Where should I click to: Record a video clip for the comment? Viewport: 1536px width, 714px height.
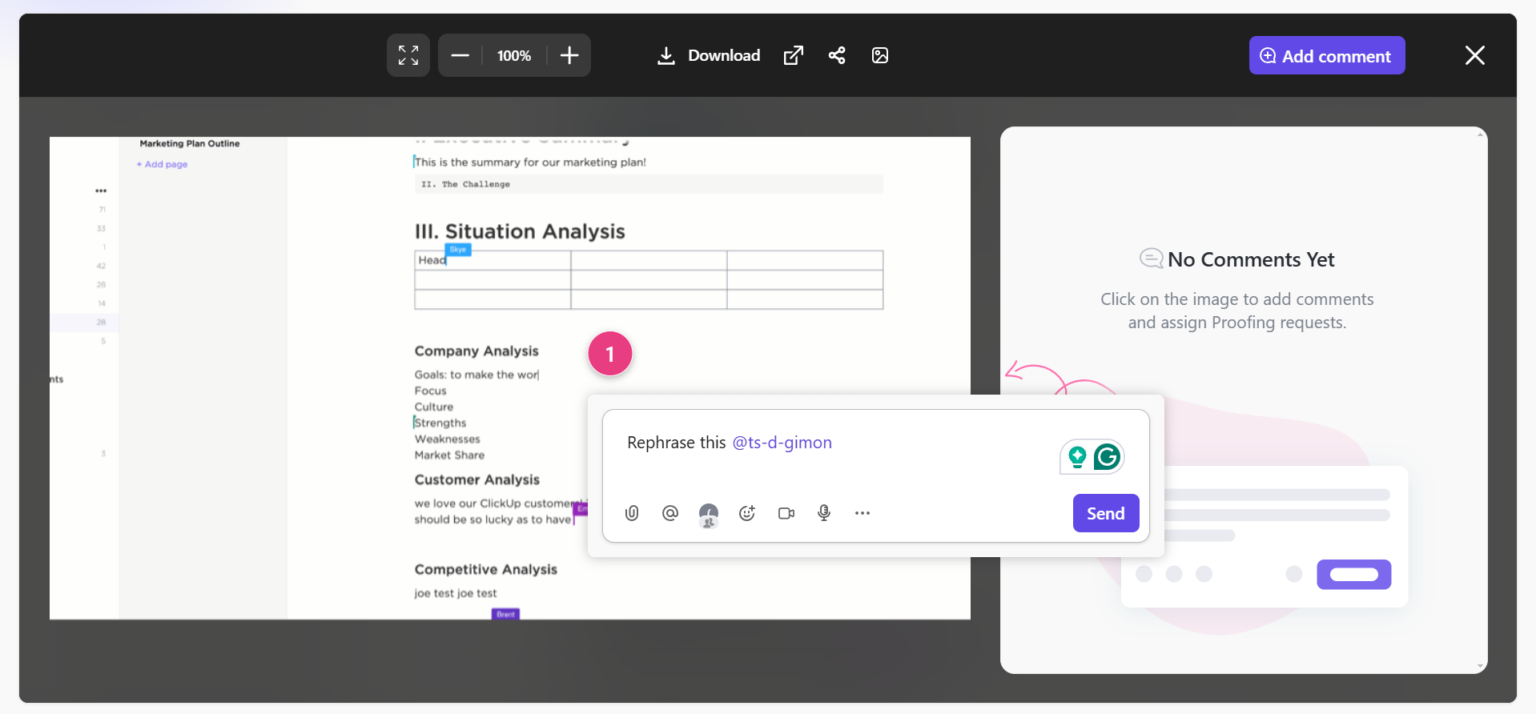tap(786, 513)
